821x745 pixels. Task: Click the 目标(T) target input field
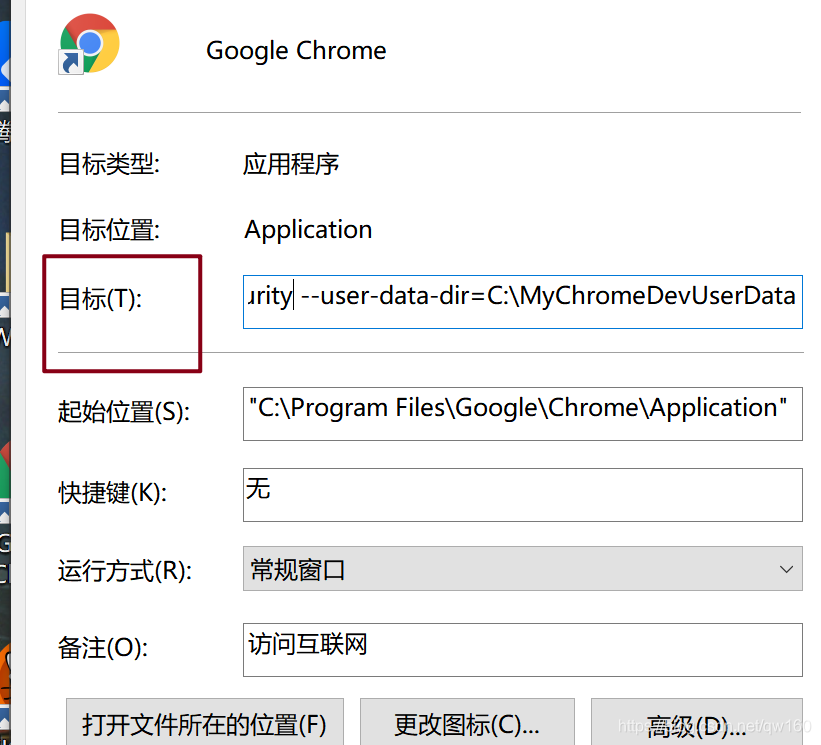(x=523, y=302)
